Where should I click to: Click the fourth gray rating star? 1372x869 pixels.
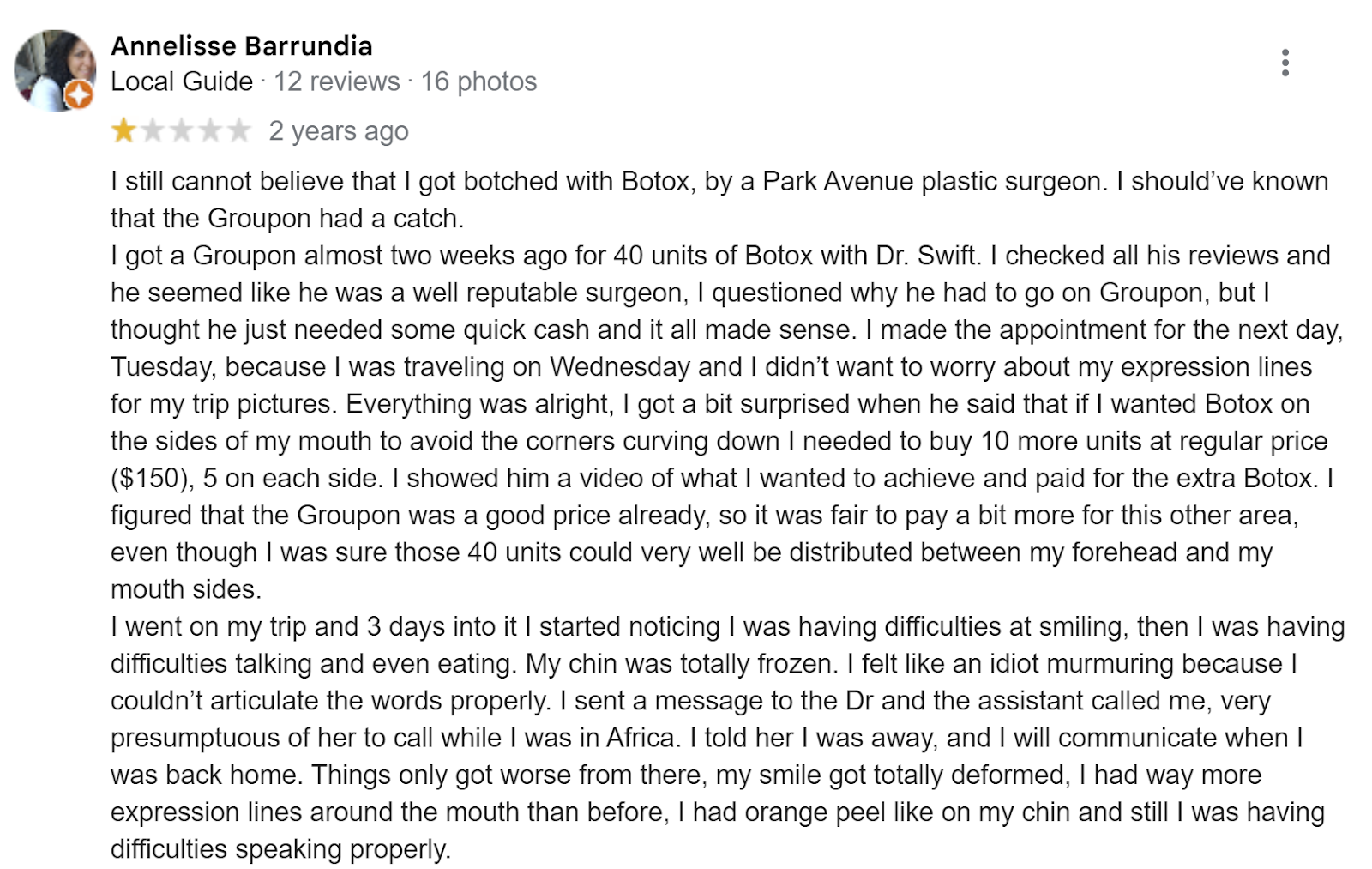tap(210, 130)
